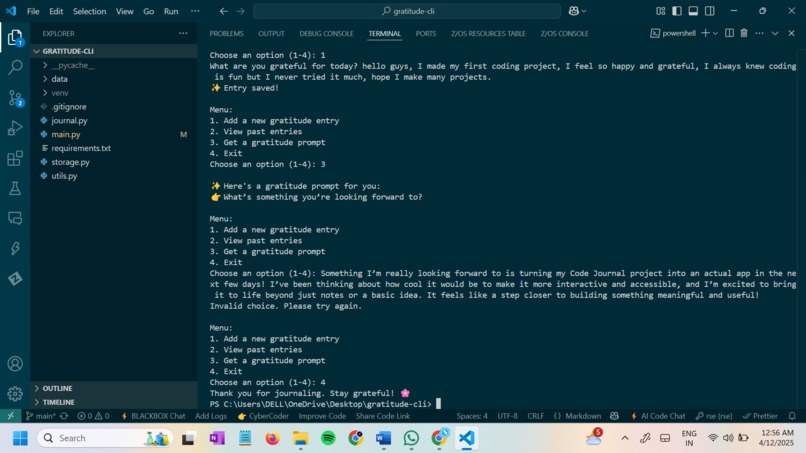Open WhatsApp from the Windows taskbar
Image resolution: width=806 pixels, height=453 pixels.
411,438
